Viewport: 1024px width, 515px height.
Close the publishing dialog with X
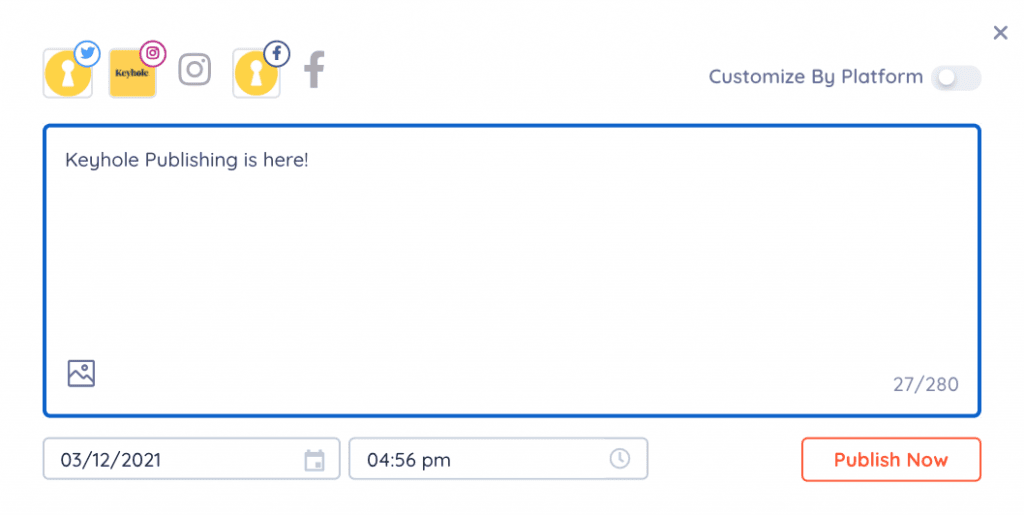[1000, 33]
